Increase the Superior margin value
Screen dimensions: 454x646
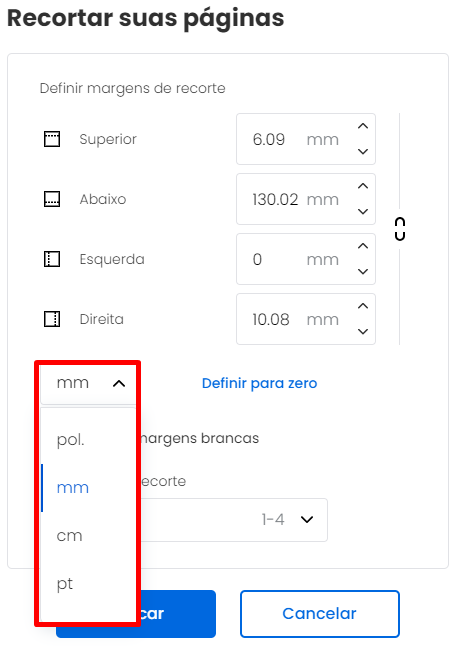click(x=363, y=126)
